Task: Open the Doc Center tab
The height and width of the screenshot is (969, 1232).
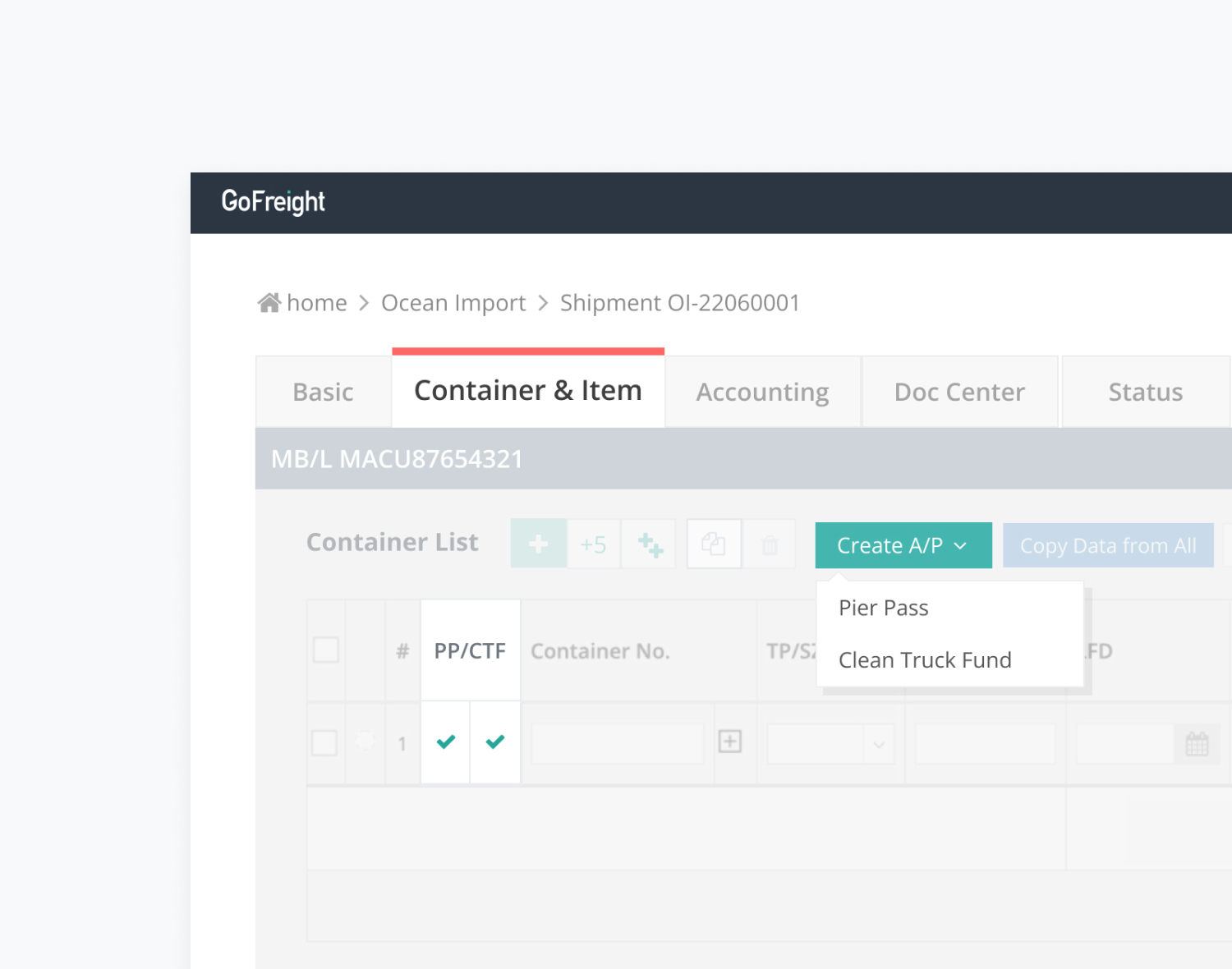Action: click(x=959, y=393)
